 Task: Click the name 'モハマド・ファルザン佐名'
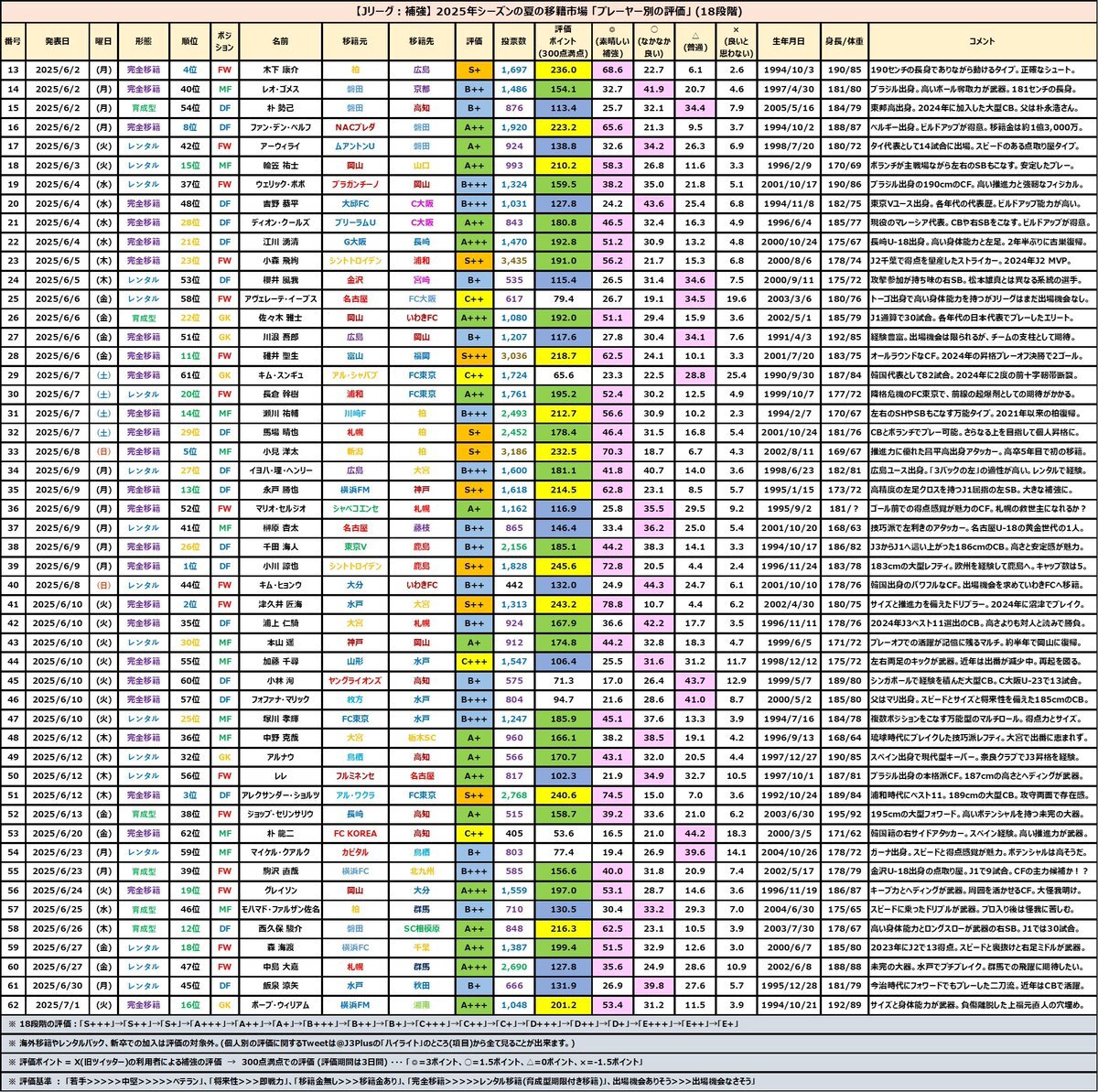click(x=280, y=910)
